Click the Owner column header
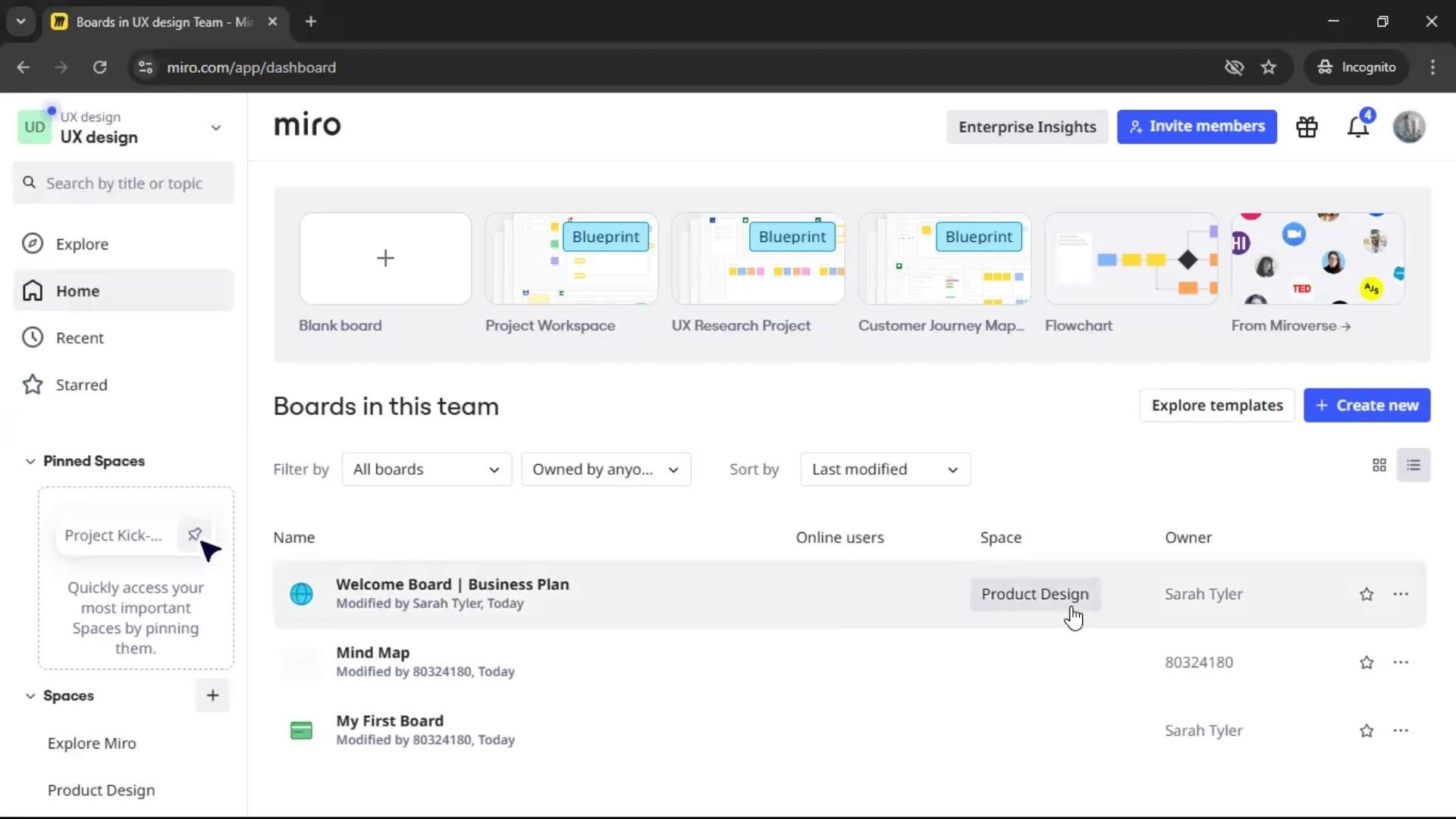This screenshot has width=1456, height=819. coord(1188,538)
